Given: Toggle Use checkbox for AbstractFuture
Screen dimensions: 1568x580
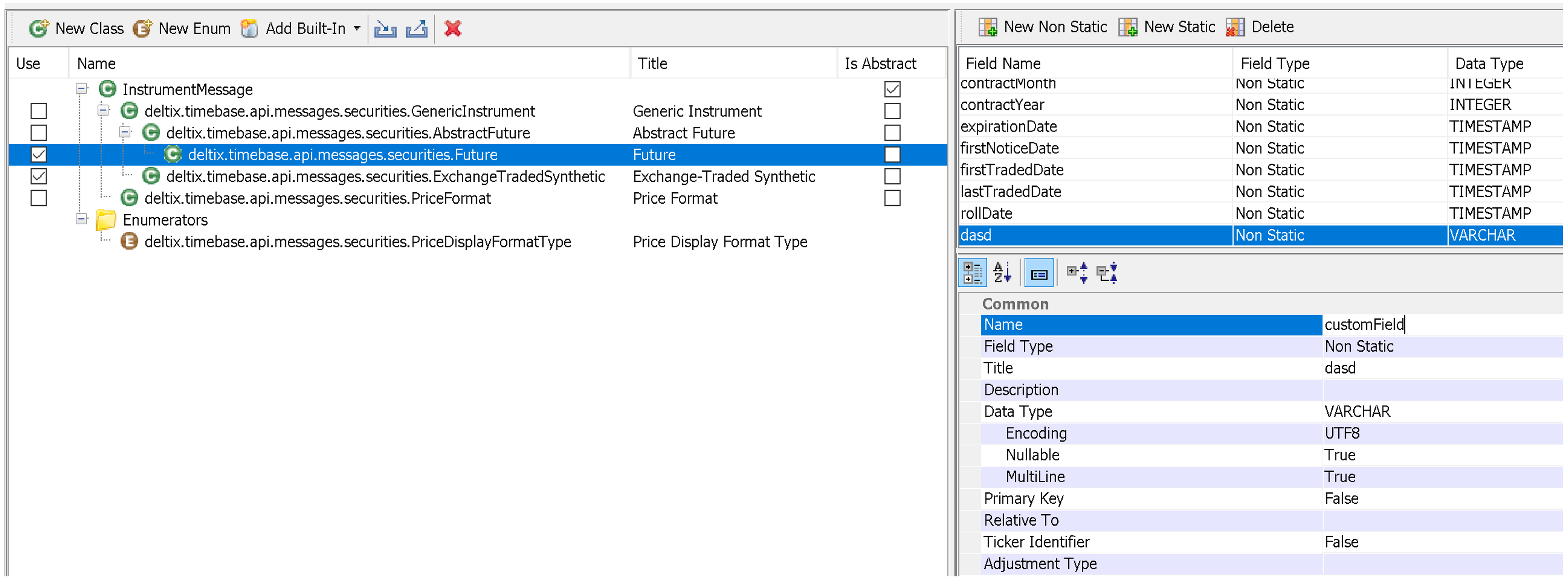Looking at the screenshot, I should coord(39,133).
